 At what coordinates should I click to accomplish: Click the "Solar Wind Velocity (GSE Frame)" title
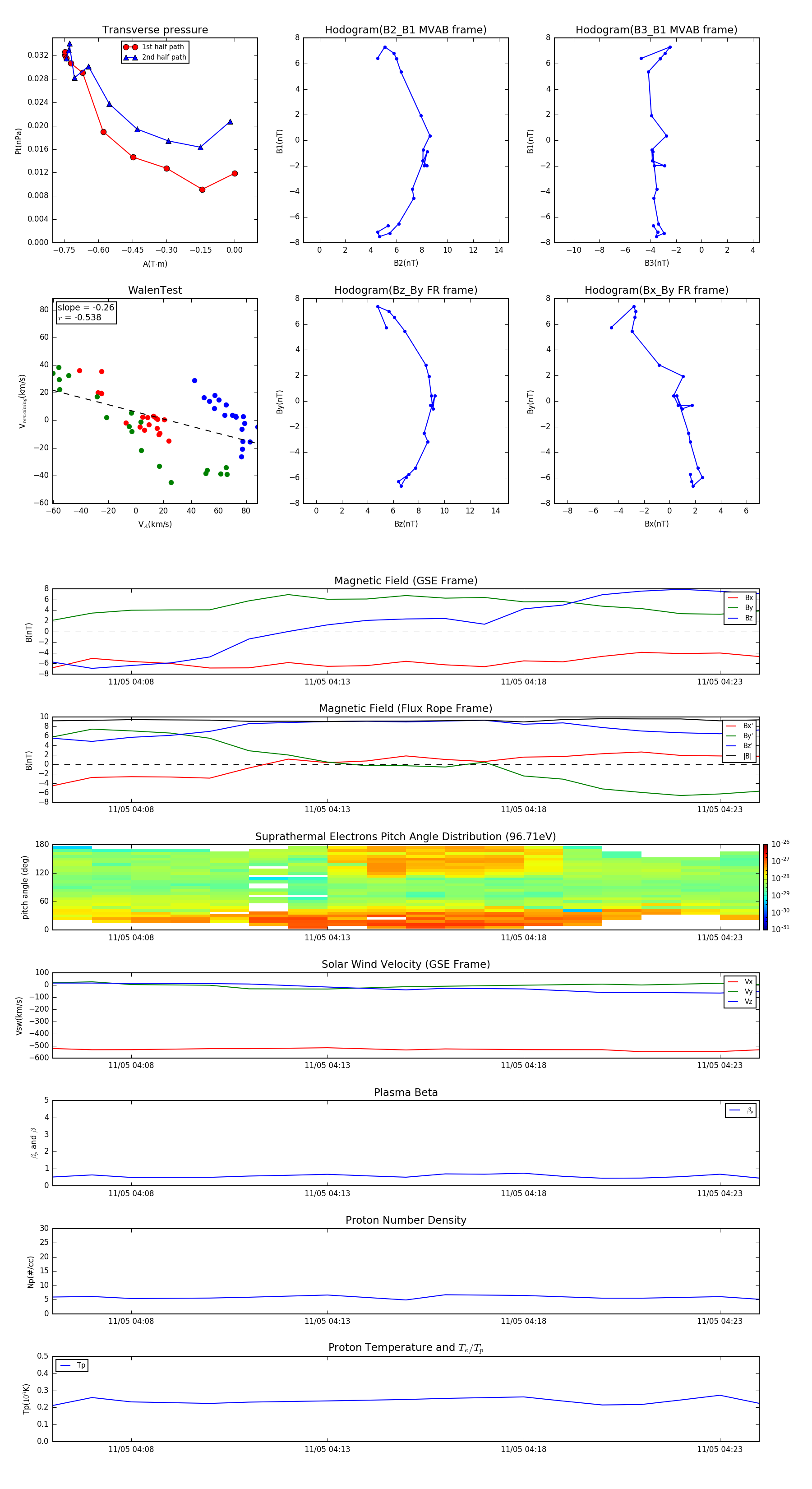[x=406, y=965]
